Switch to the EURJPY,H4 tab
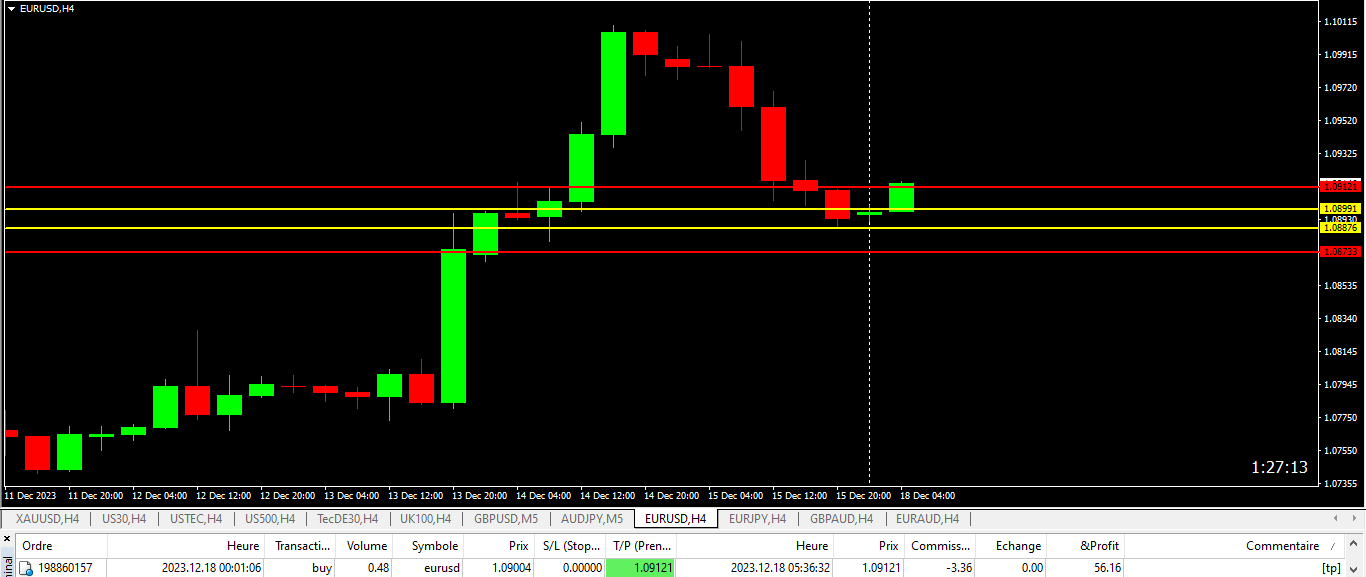Image resolution: width=1366 pixels, height=577 pixels. click(759, 519)
